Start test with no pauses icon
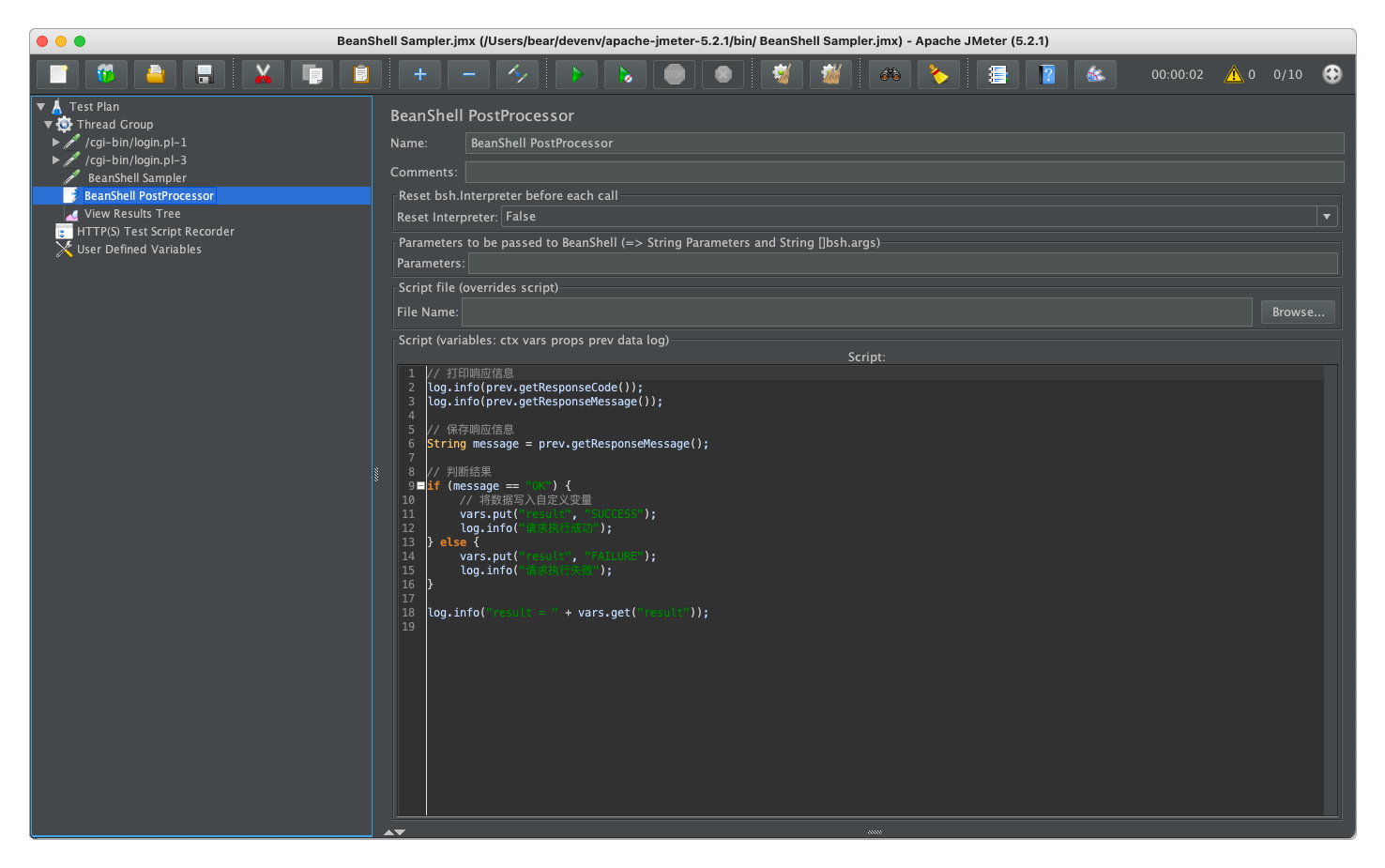1385x868 pixels. [626, 74]
